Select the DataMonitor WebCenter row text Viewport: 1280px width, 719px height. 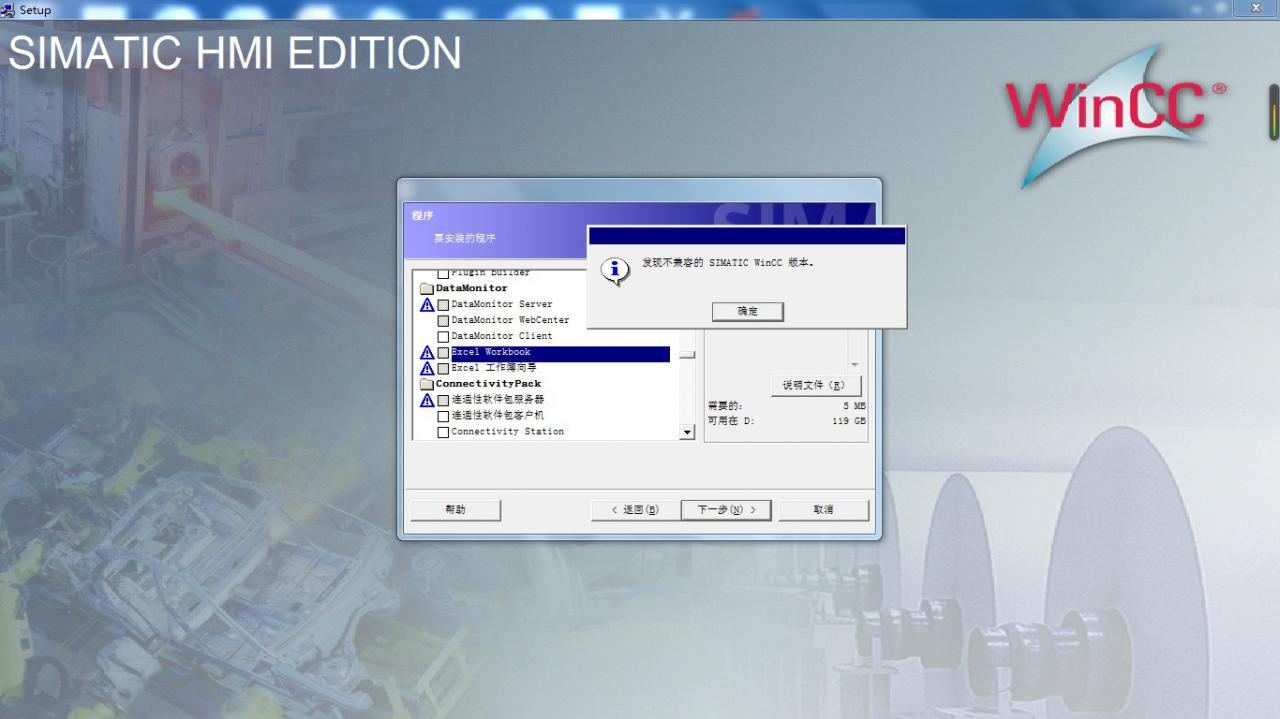510,321
